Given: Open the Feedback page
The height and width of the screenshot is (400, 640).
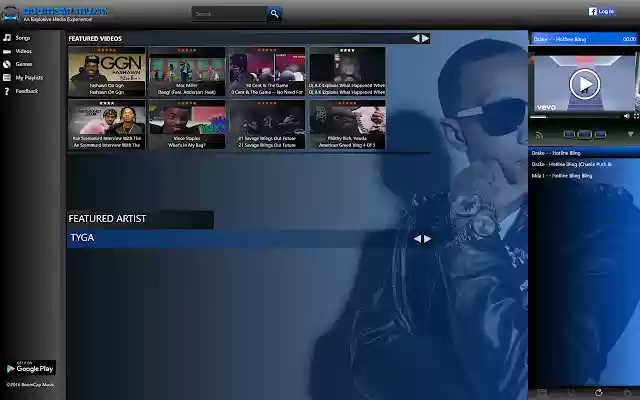Looking at the screenshot, I should 27,91.
